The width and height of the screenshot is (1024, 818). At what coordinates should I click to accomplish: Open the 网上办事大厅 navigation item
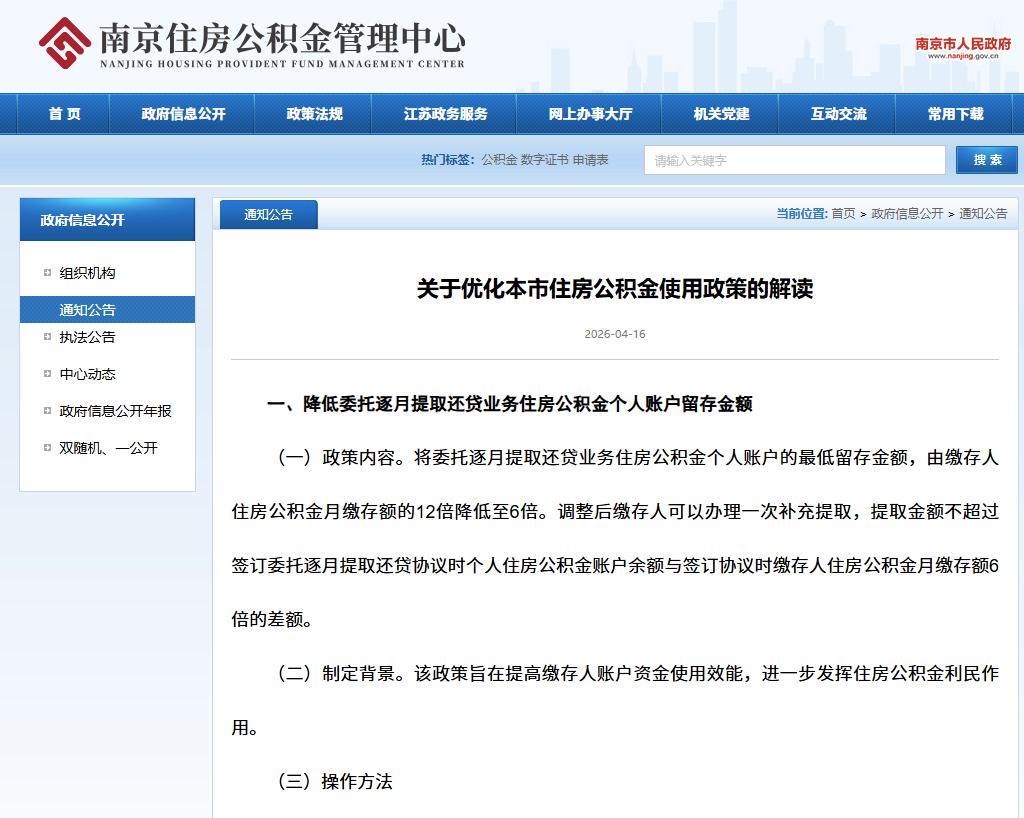pos(590,114)
